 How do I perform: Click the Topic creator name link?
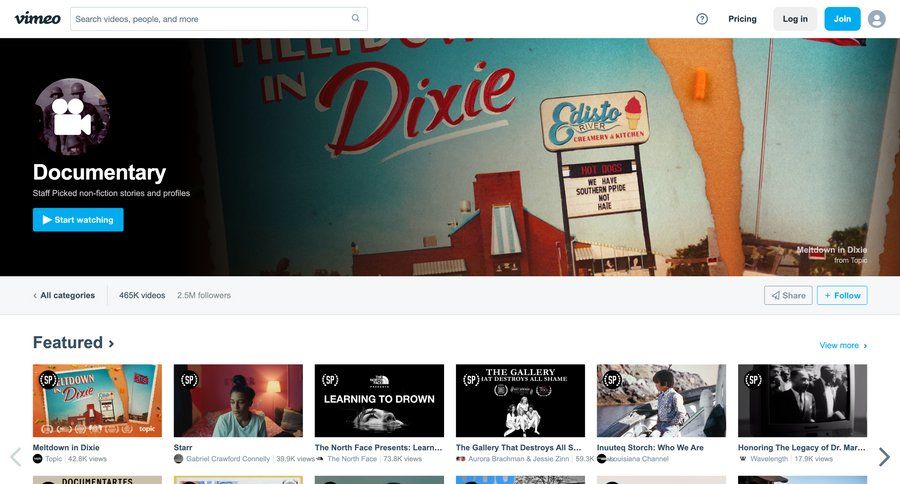[x=53, y=459]
